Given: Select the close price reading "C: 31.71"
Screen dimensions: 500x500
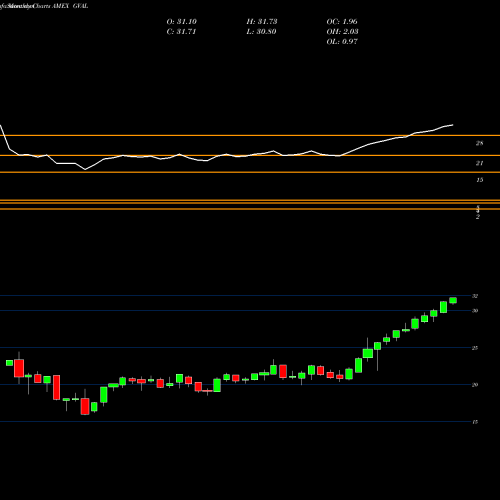Looking at the screenshot, I should coord(181,32).
